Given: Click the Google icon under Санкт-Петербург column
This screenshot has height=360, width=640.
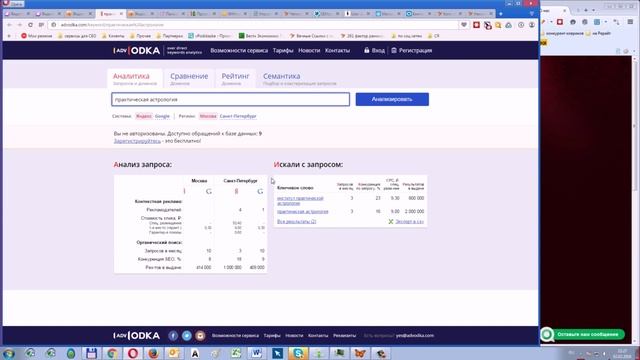Looking at the screenshot, I should pyautogui.click(x=260, y=191).
